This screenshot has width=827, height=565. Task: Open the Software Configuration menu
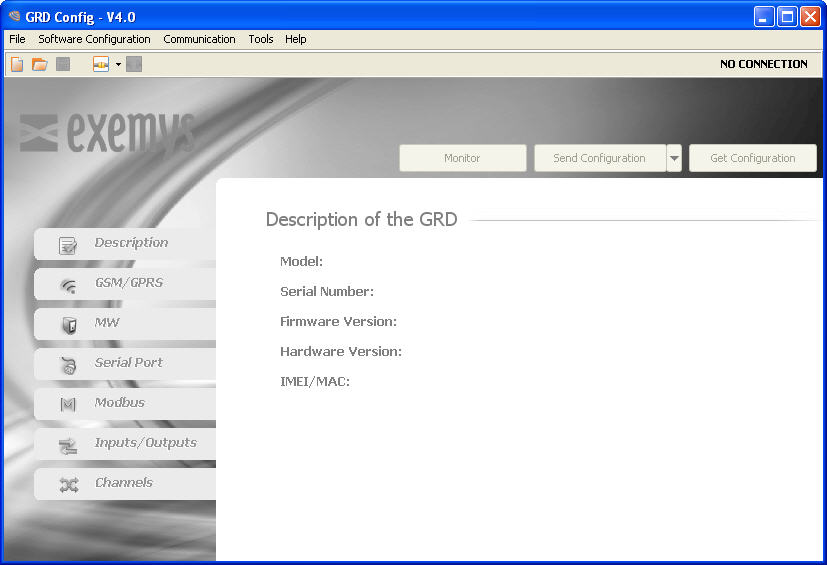click(94, 39)
